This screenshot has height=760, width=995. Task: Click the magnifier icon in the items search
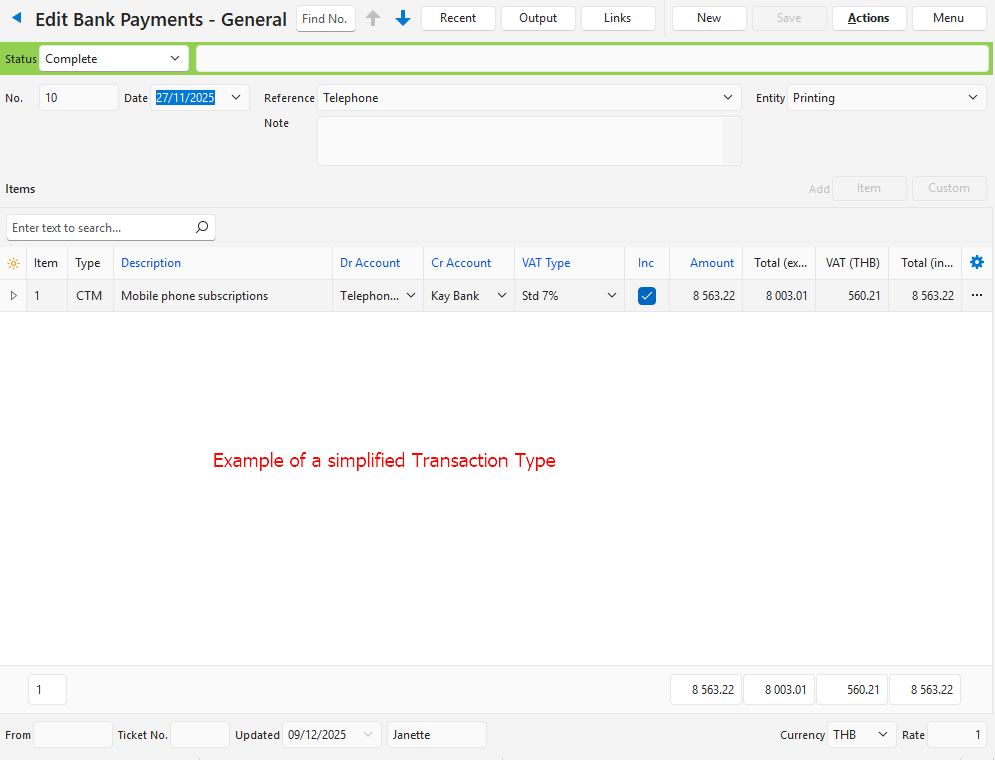(202, 228)
